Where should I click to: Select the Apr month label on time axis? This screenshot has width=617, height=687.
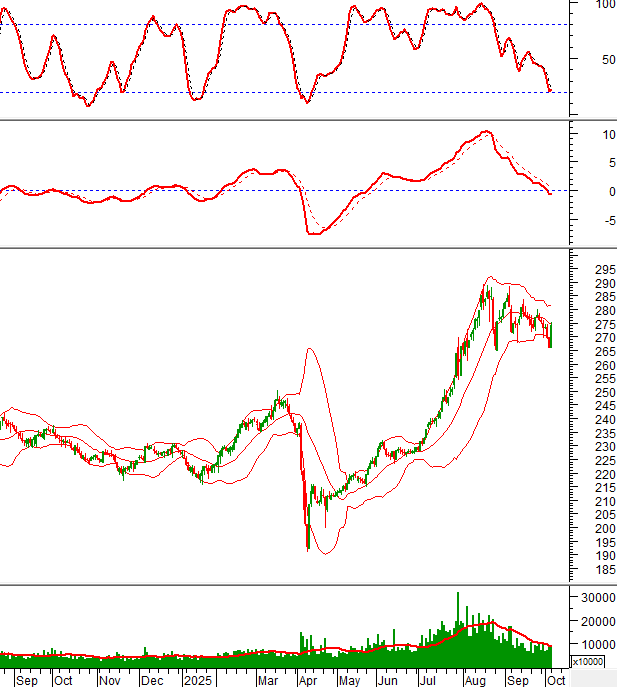(305, 680)
